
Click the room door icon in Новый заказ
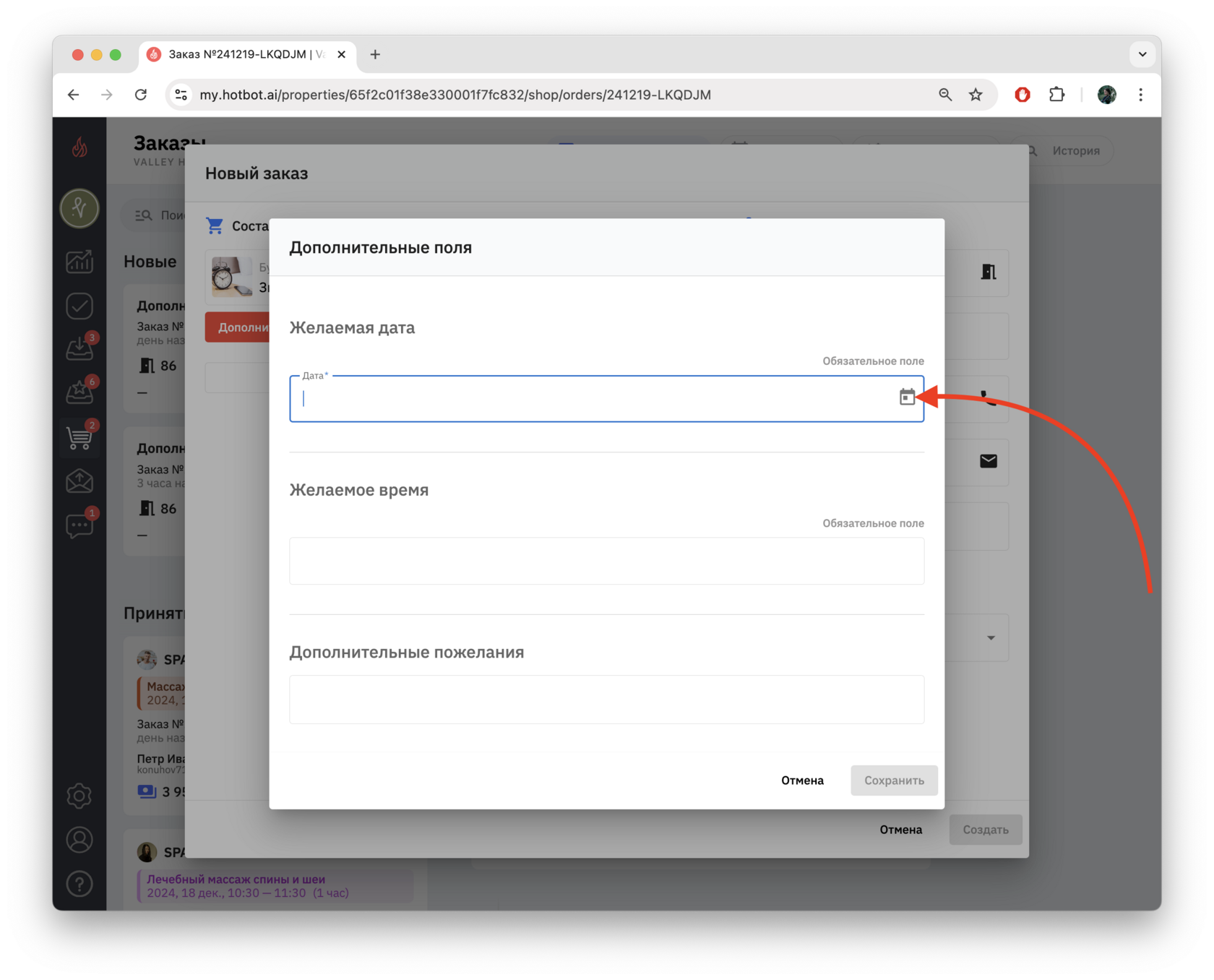pos(989,272)
